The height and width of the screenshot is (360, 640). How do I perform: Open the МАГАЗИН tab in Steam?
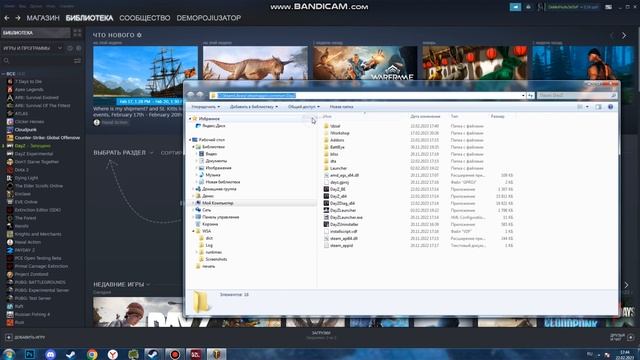coord(43,18)
